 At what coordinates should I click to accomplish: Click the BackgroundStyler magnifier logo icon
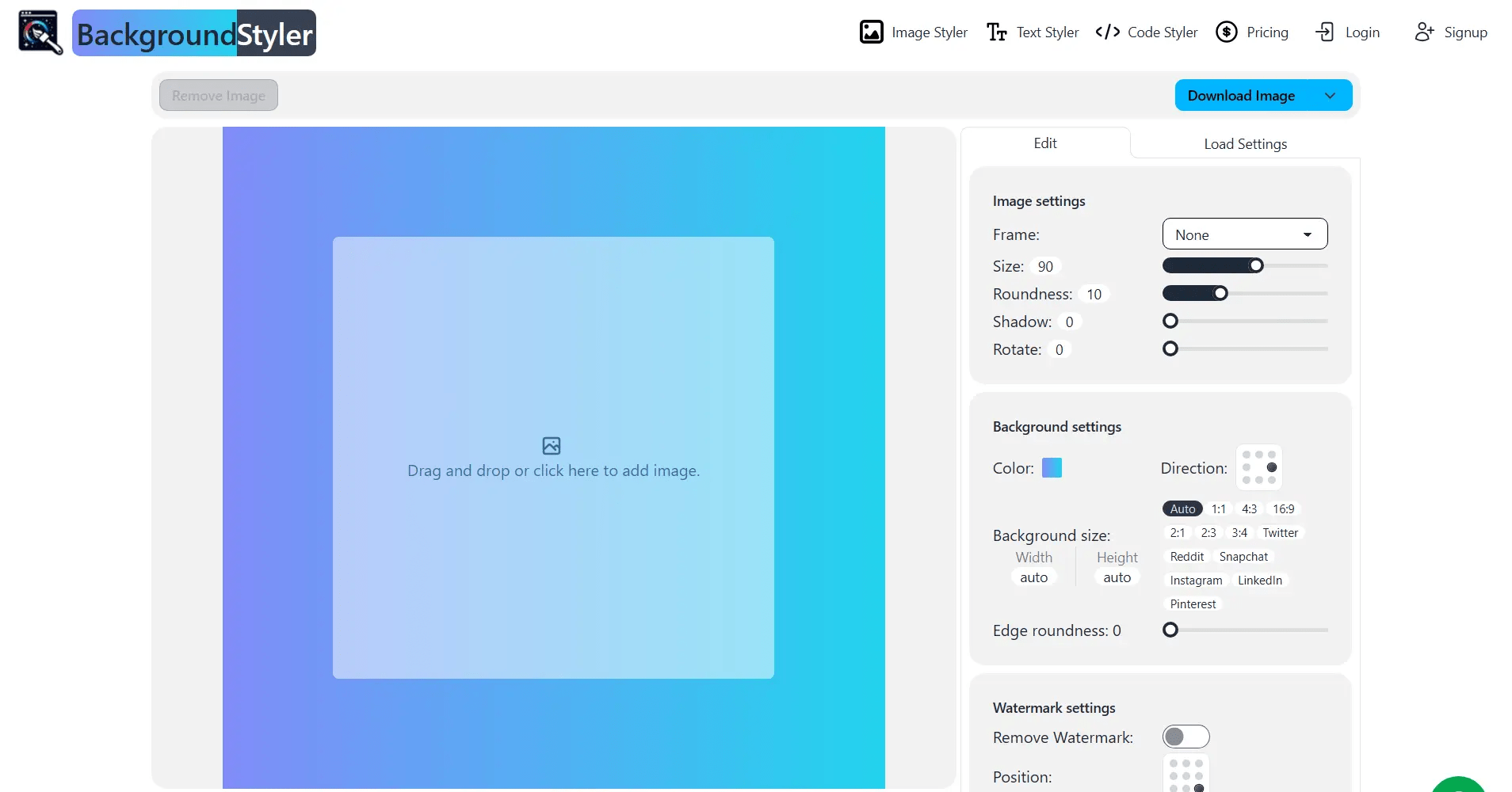[x=40, y=32]
